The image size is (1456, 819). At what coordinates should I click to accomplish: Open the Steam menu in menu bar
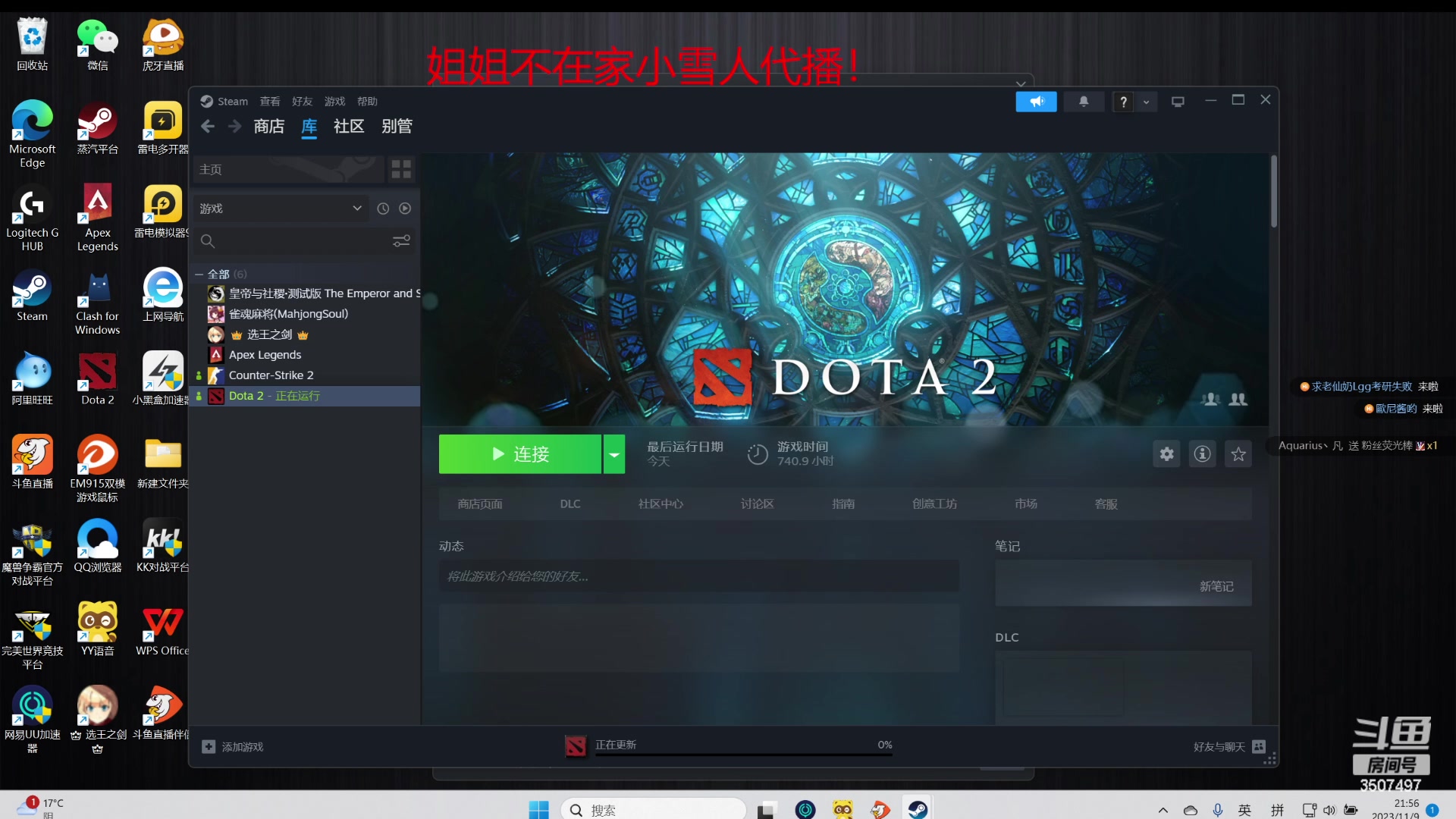coord(224,101)
